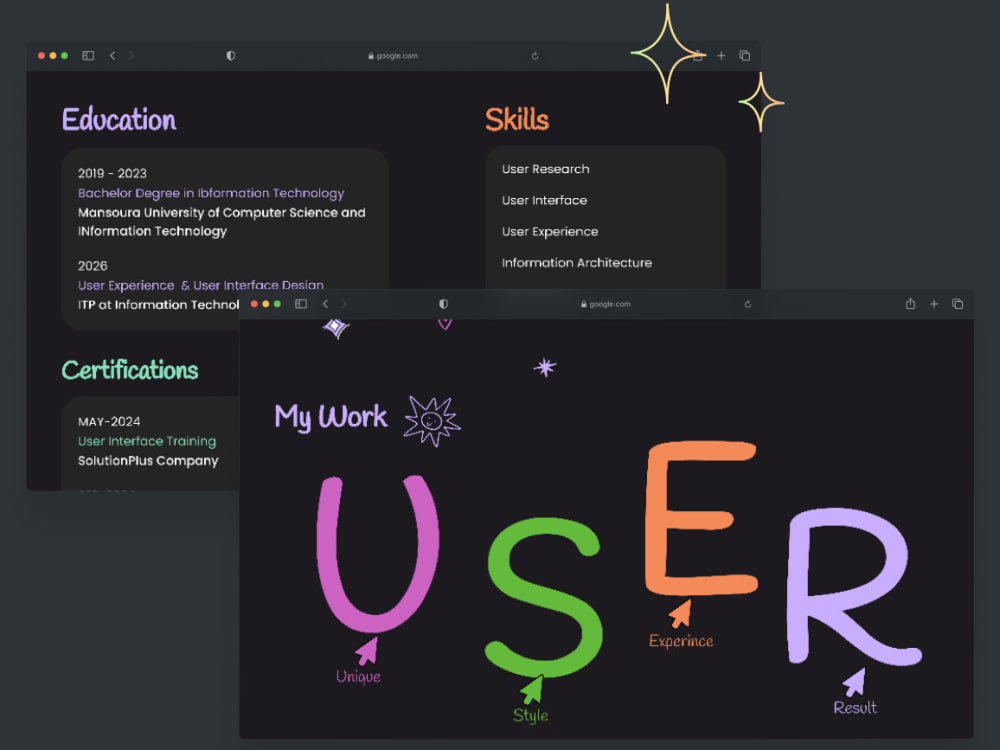
Task: Open new tab in back browser window
Action: pos(721,55)
